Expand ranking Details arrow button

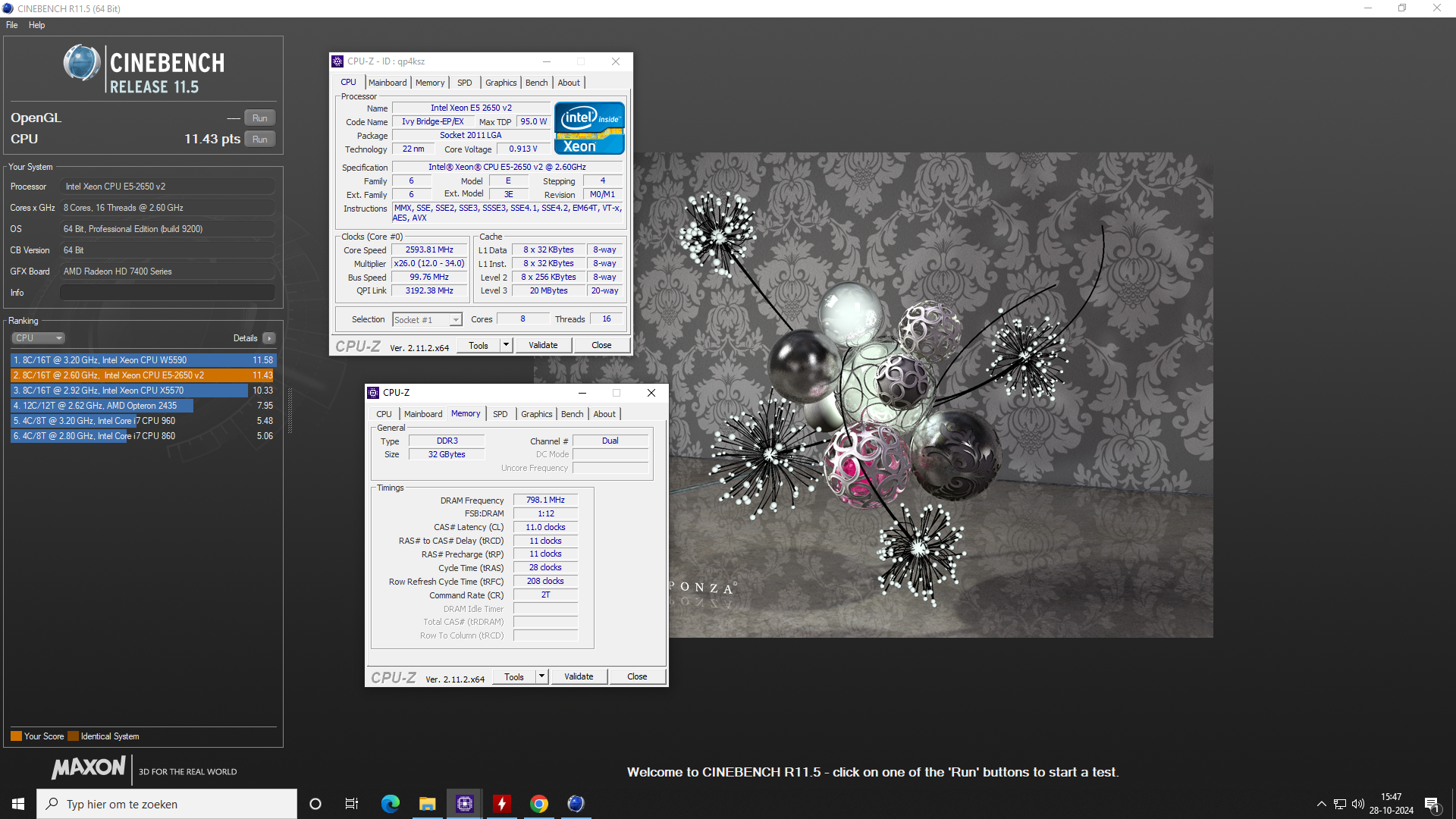[x=269, y=338]
